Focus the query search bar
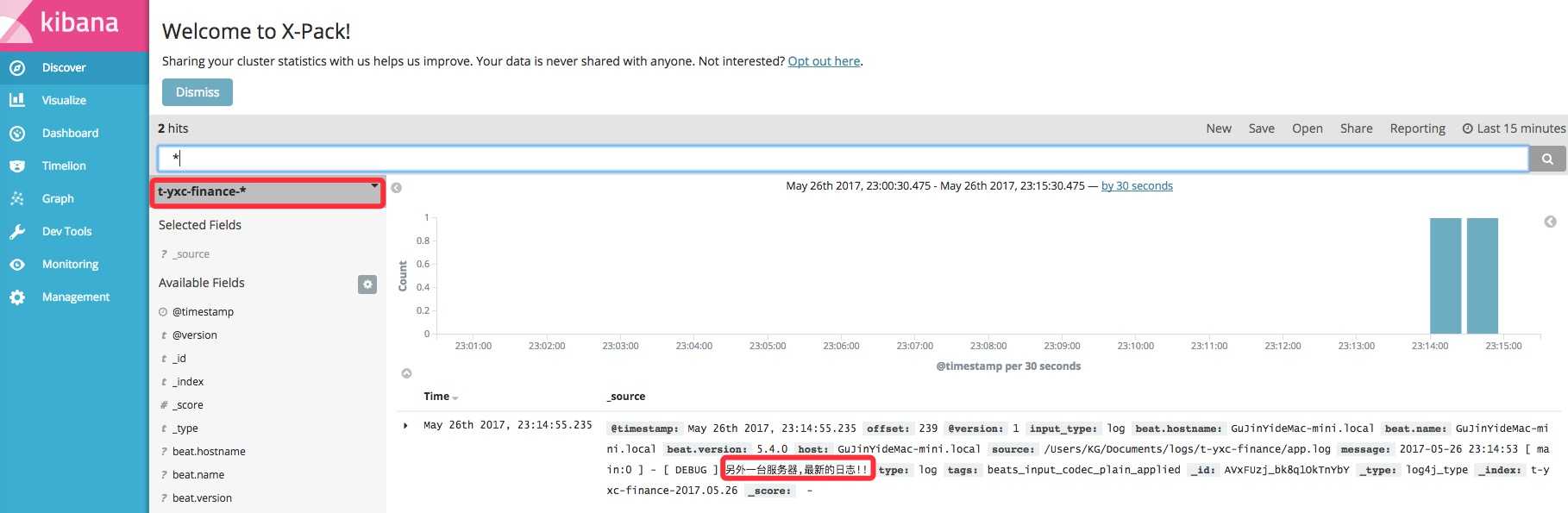Screen dimensions: 1568x513 click(x=843, y=159)
